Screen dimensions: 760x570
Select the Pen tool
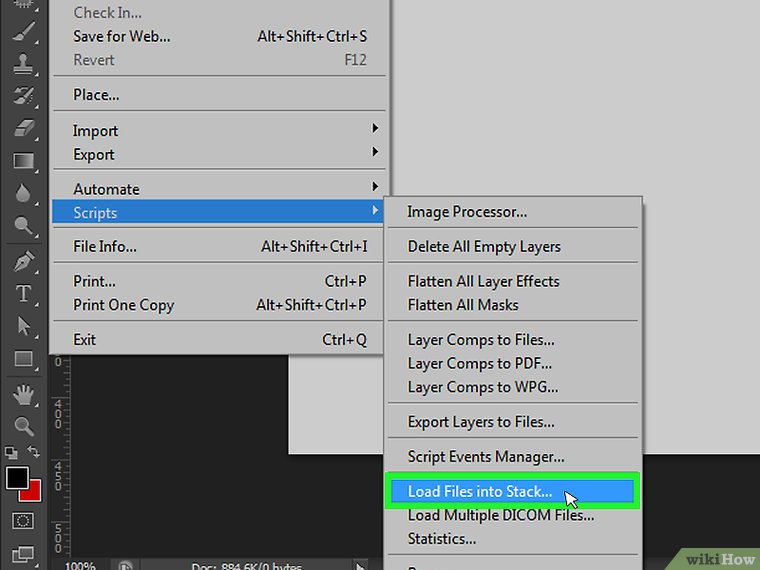pos(22,263)
